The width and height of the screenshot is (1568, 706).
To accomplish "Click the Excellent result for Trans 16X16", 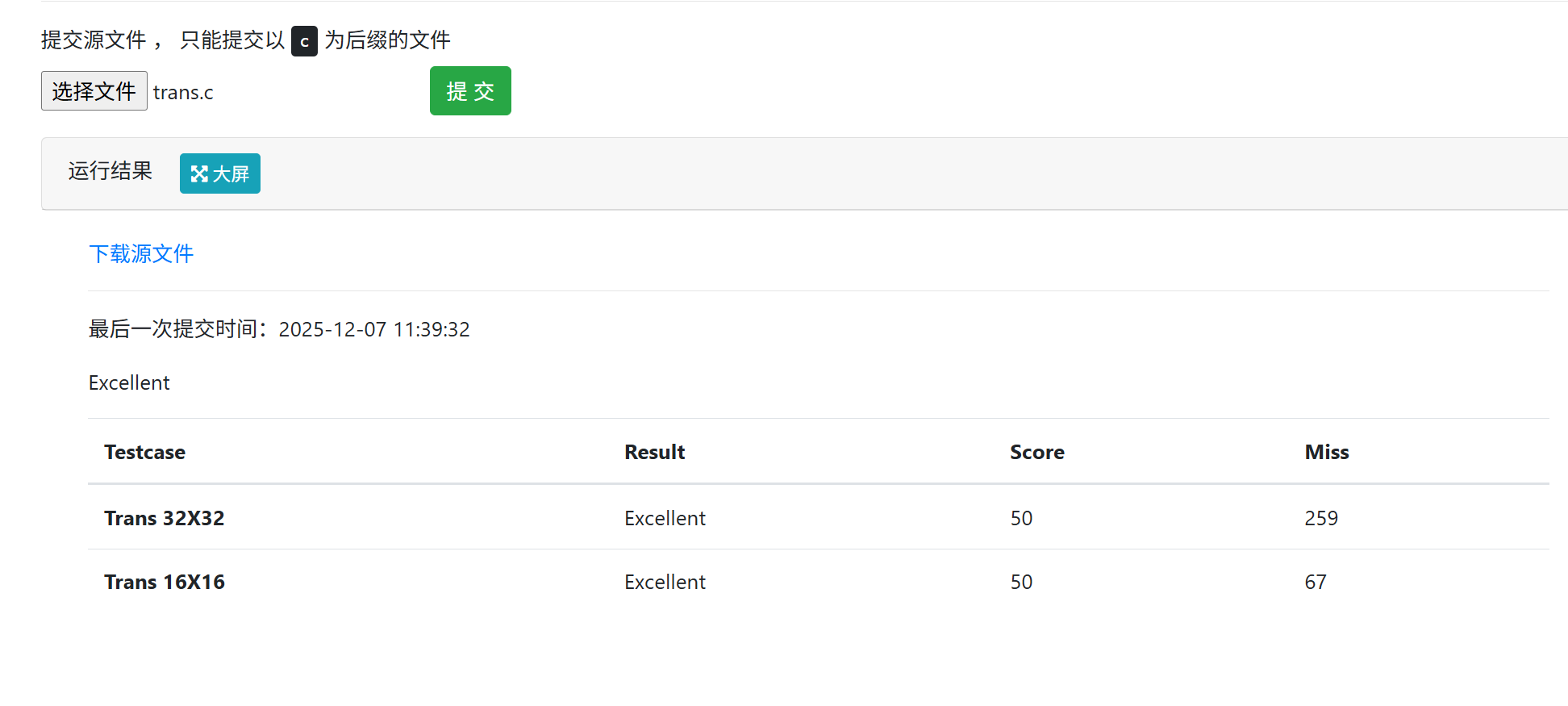I will coord(665,582).
